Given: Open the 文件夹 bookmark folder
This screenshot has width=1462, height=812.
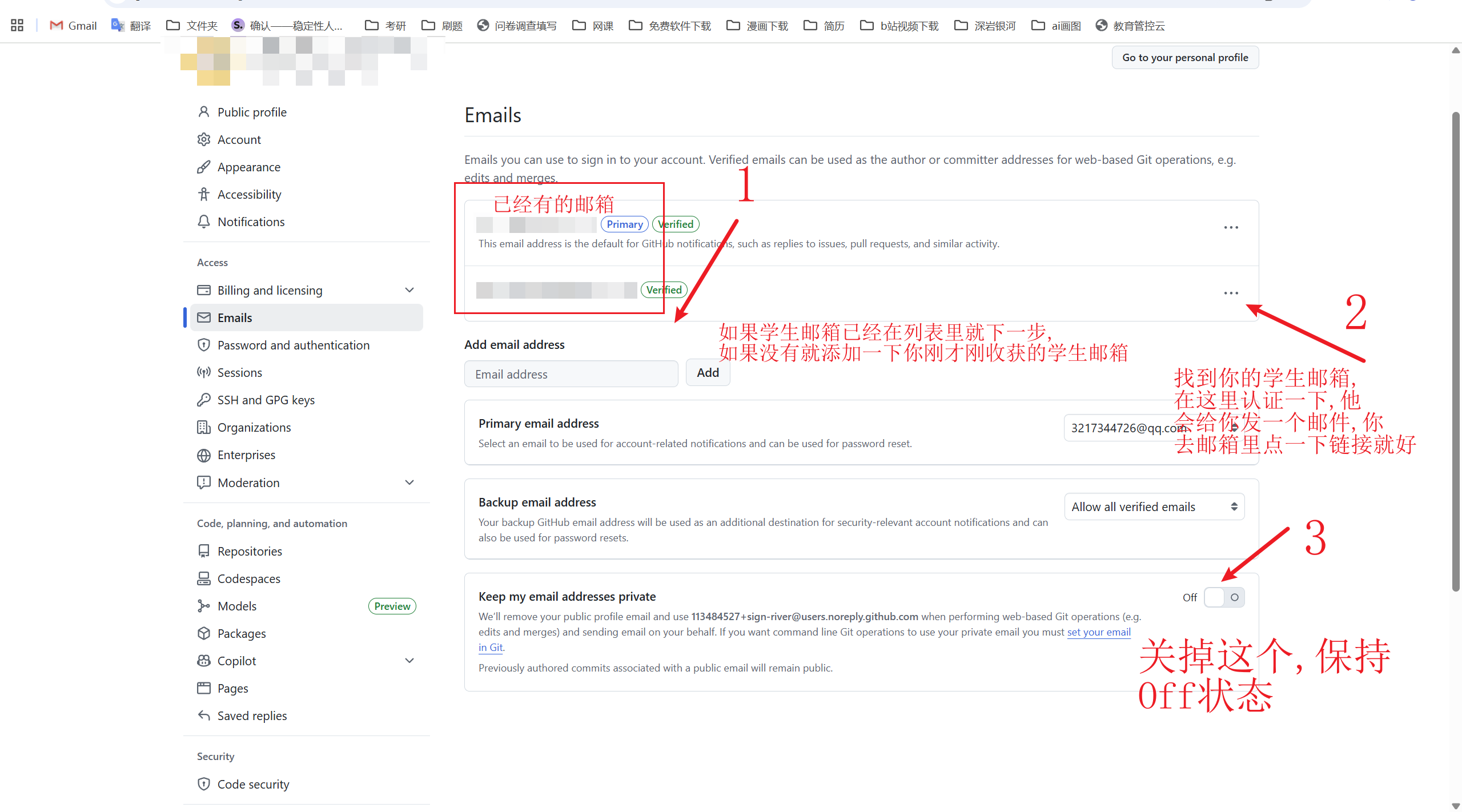Looking at the screenshot, I should [192, 25].
